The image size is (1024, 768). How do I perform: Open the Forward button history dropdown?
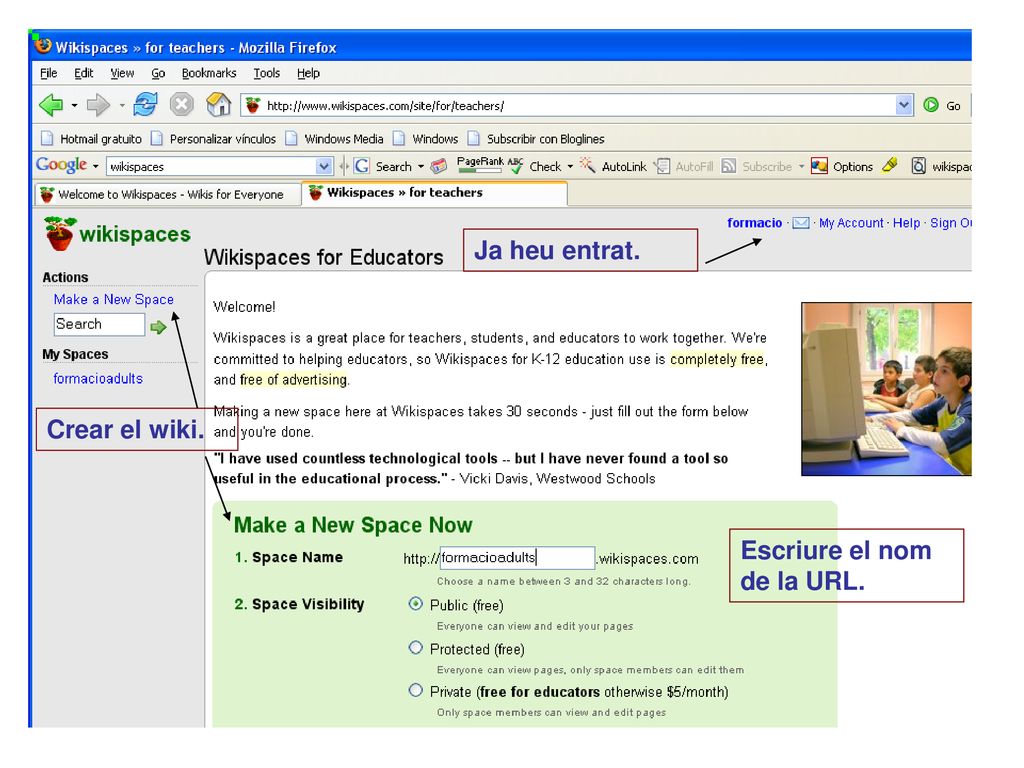coord(121,105)
